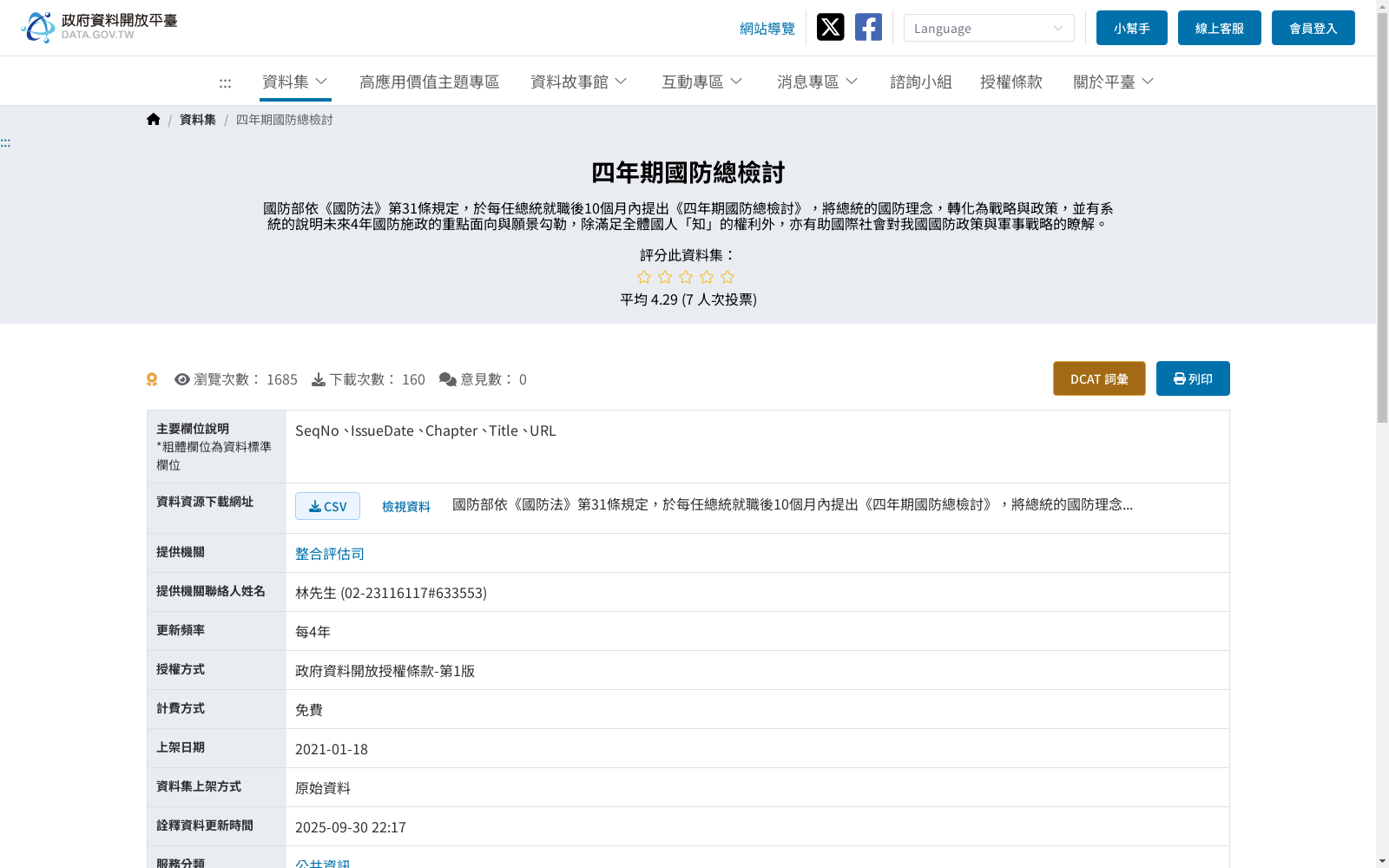Screen dimensions: 1389x868
Task: Select the first rating star
Action: [644, 276]
